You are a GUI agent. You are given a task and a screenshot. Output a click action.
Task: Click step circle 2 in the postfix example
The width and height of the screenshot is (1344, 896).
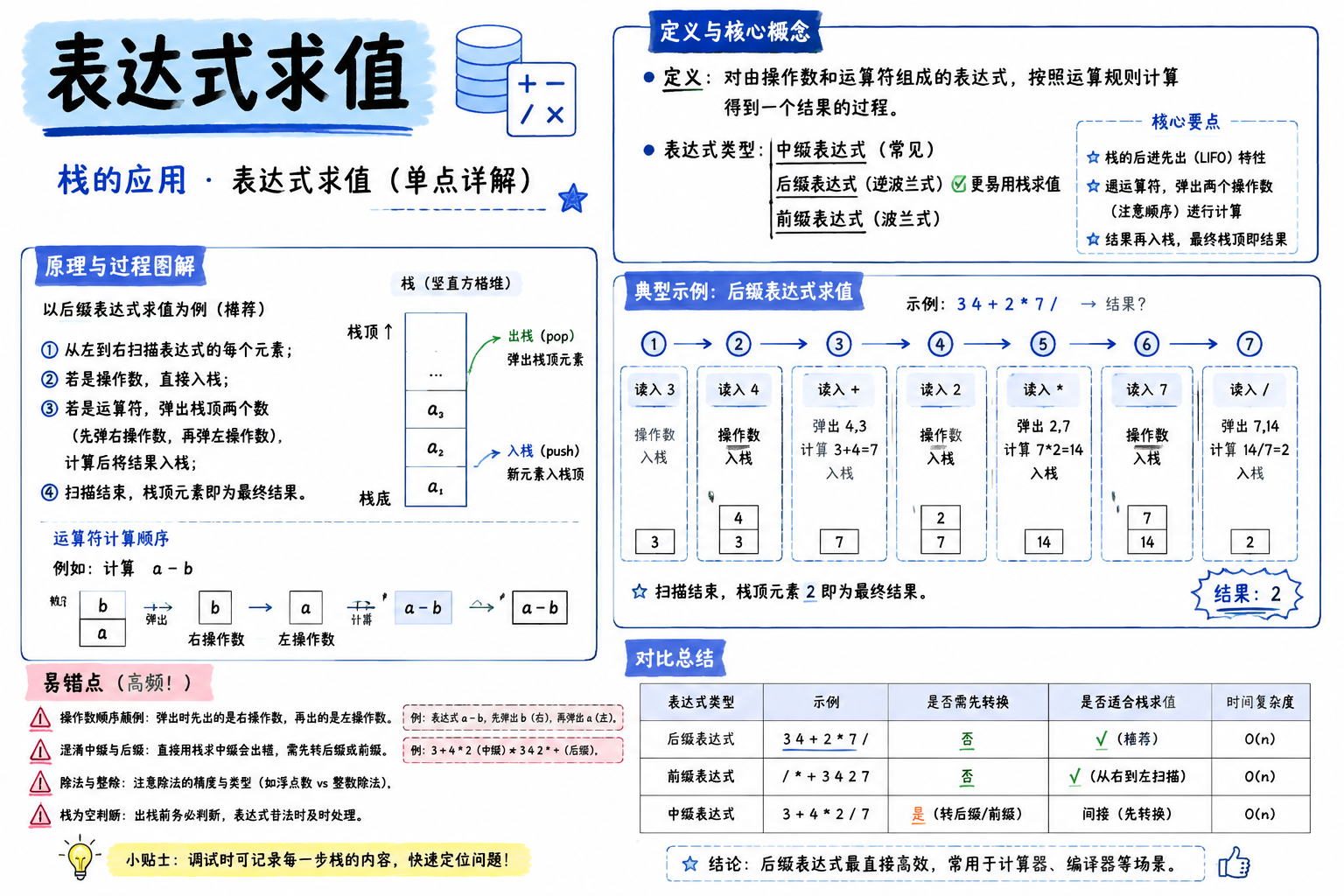pyautogui.click(x=738, y=344)
